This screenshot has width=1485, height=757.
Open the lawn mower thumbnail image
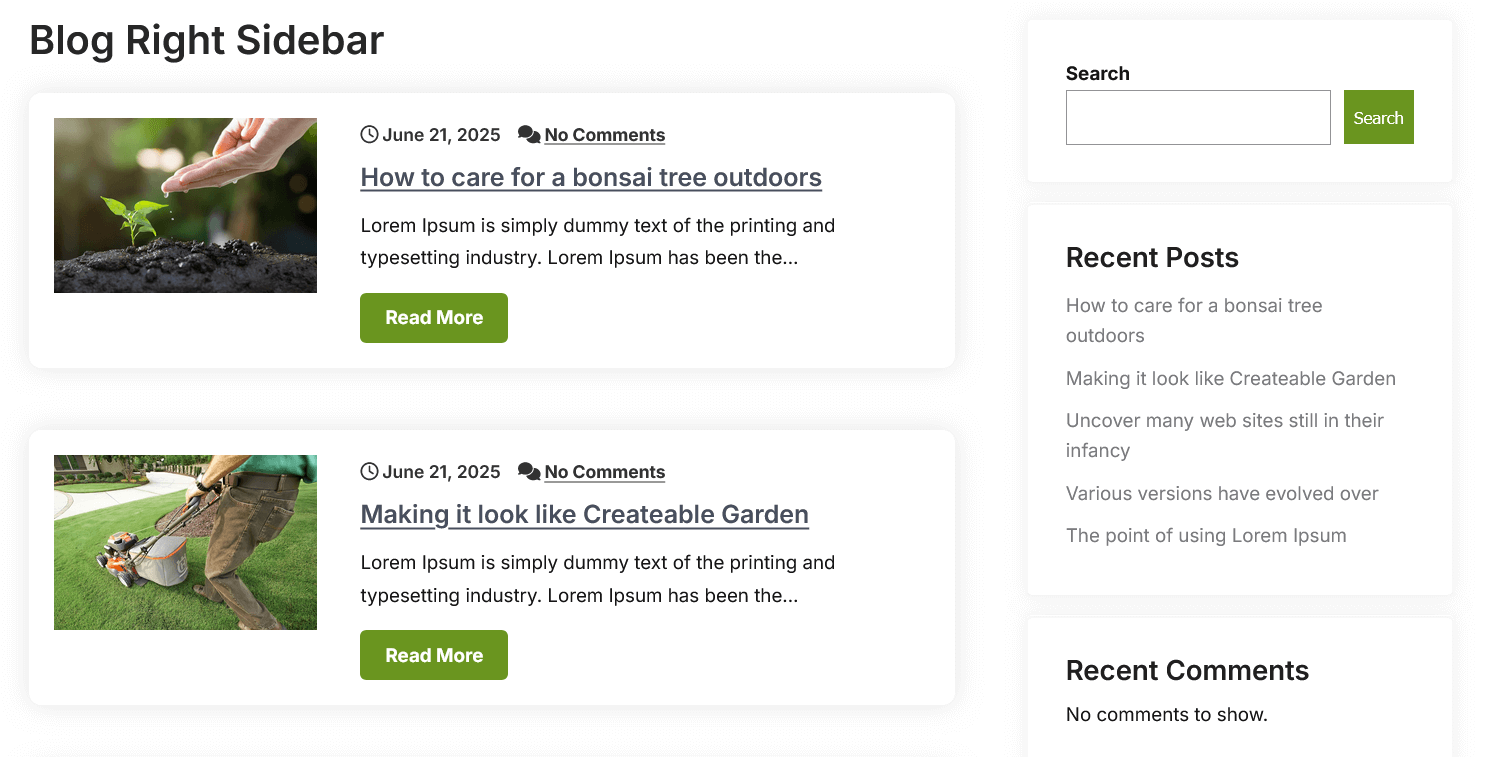[185, 542]
